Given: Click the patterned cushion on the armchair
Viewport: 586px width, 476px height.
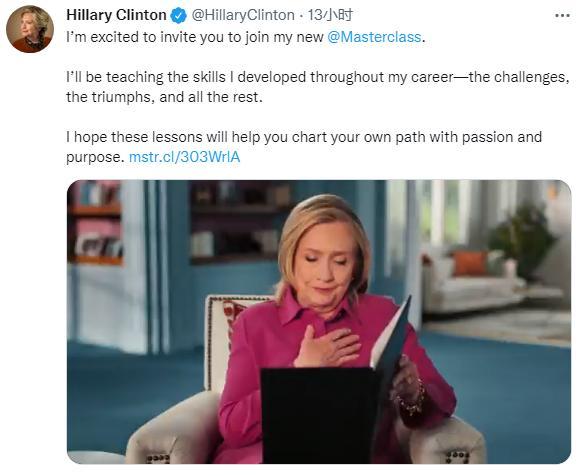Looking at the screenshot, I should coord(230,318).
